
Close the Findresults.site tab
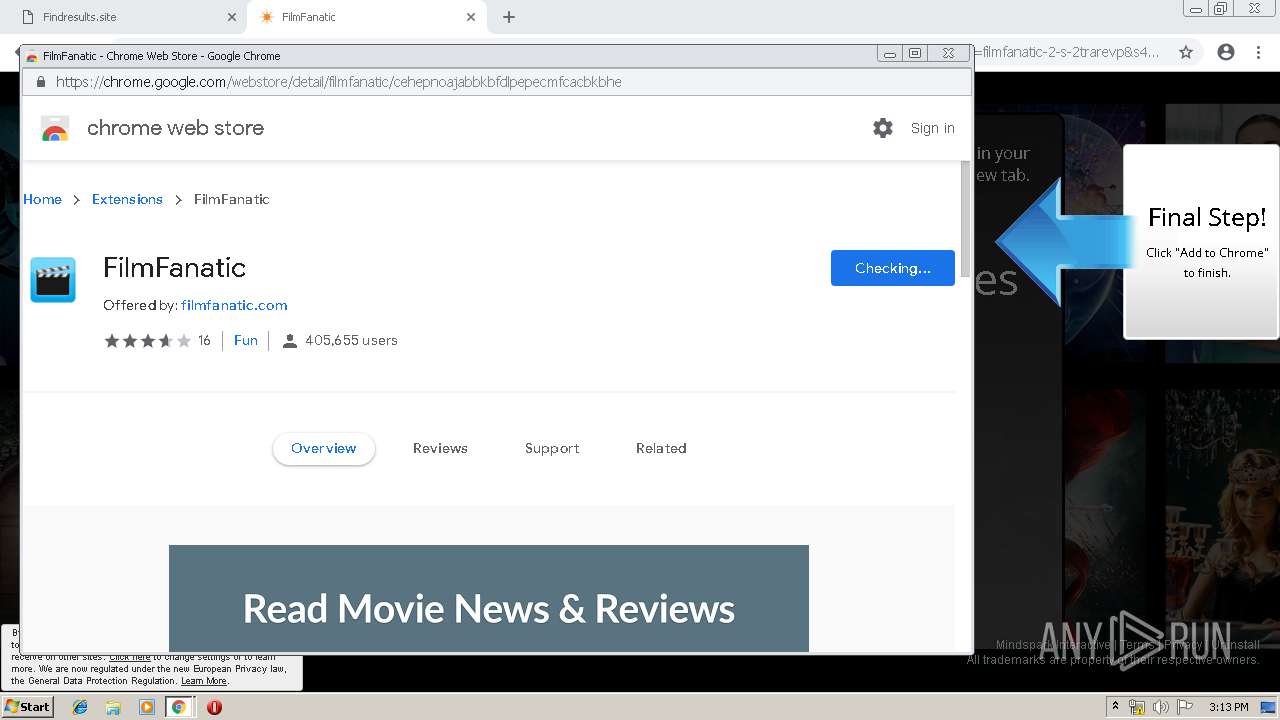coord(232,17)
